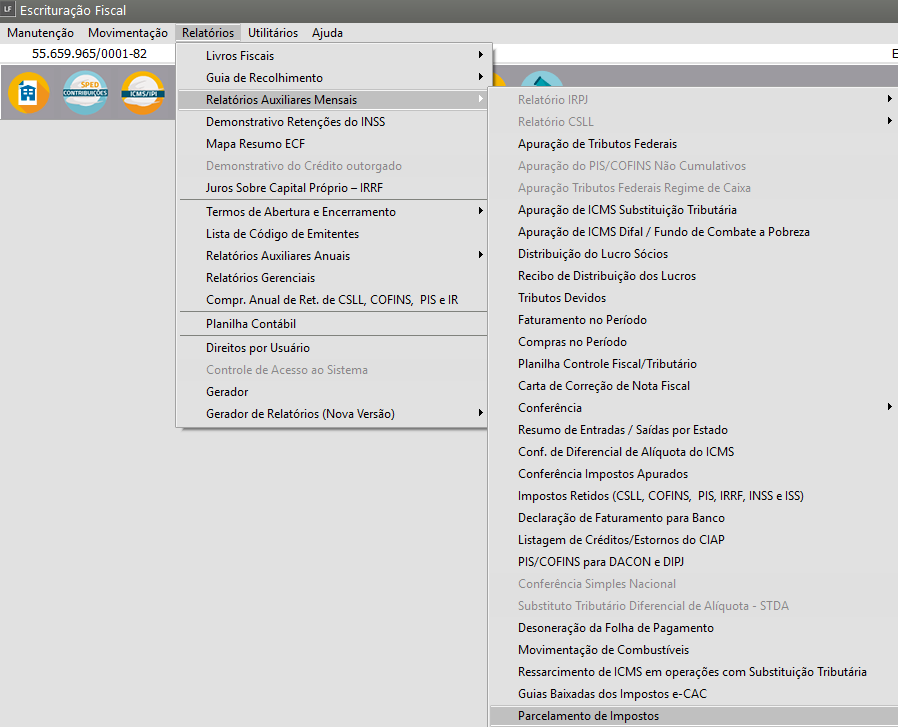This screenshot has height=727, width=898.
Task: Click the LF application icon in title bar
Action: [9, 11]
